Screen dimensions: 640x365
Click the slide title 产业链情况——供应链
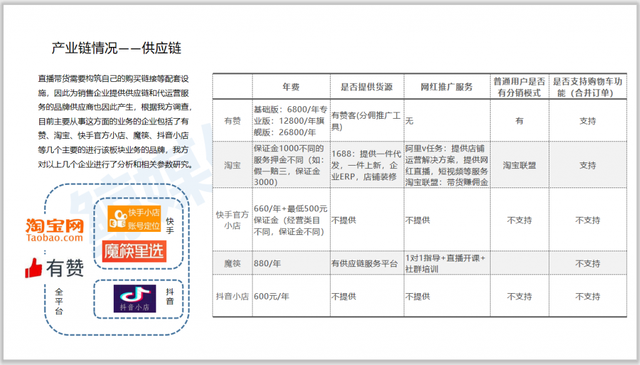(116, 48)
